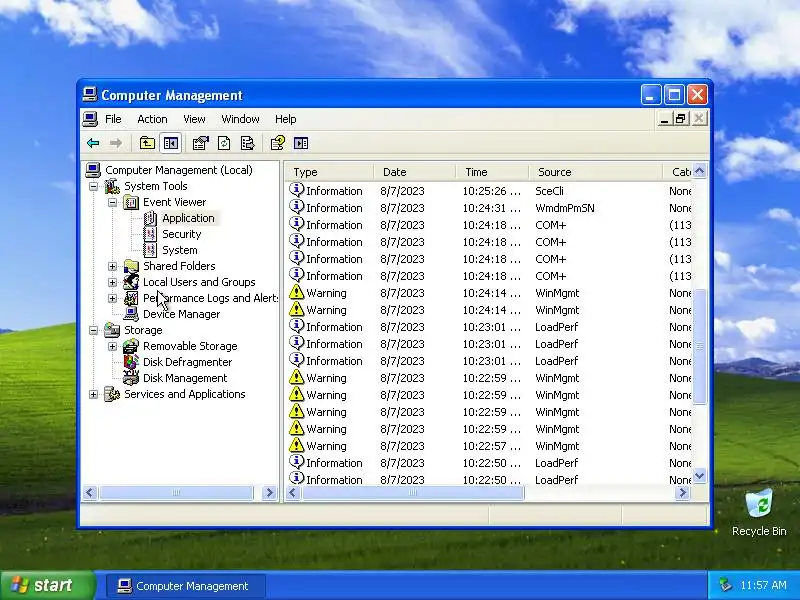Viewport: 800px width, 600px height.
Task: Click the Export List toolbar icon
Action: point(247,143)
